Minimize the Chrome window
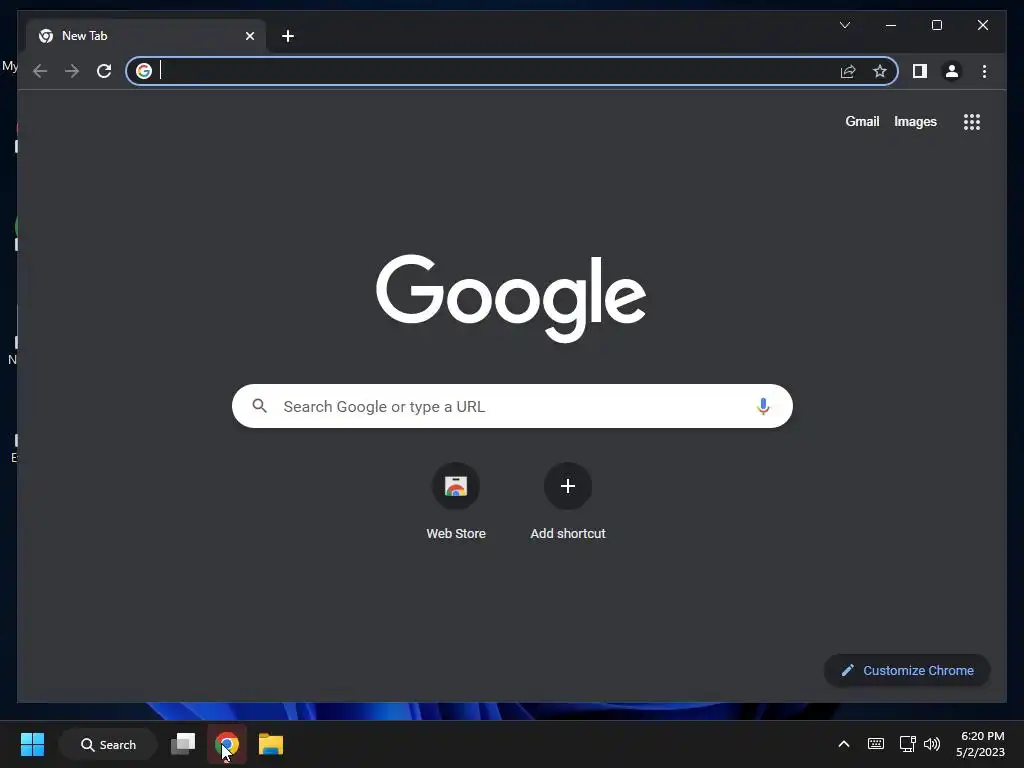 click(891, 25)
